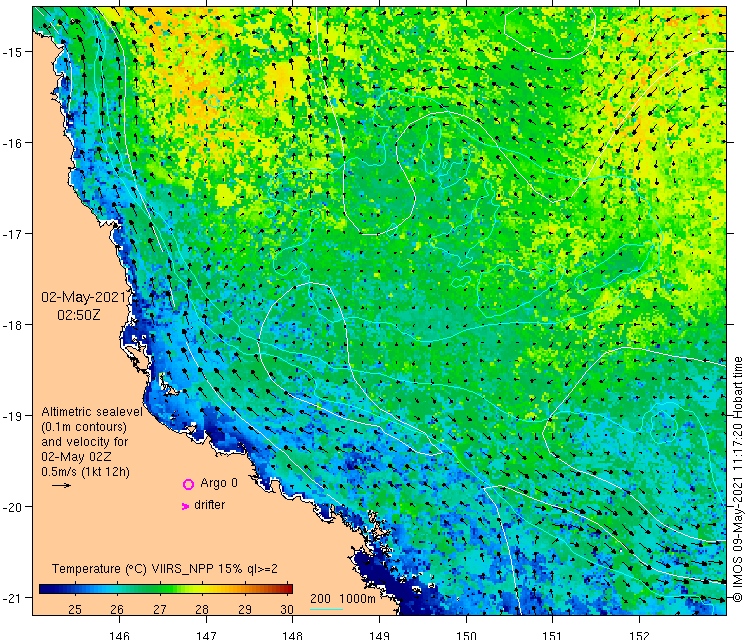Click the latitude axis label -17

pyautogui.click(x=12, y=234)
